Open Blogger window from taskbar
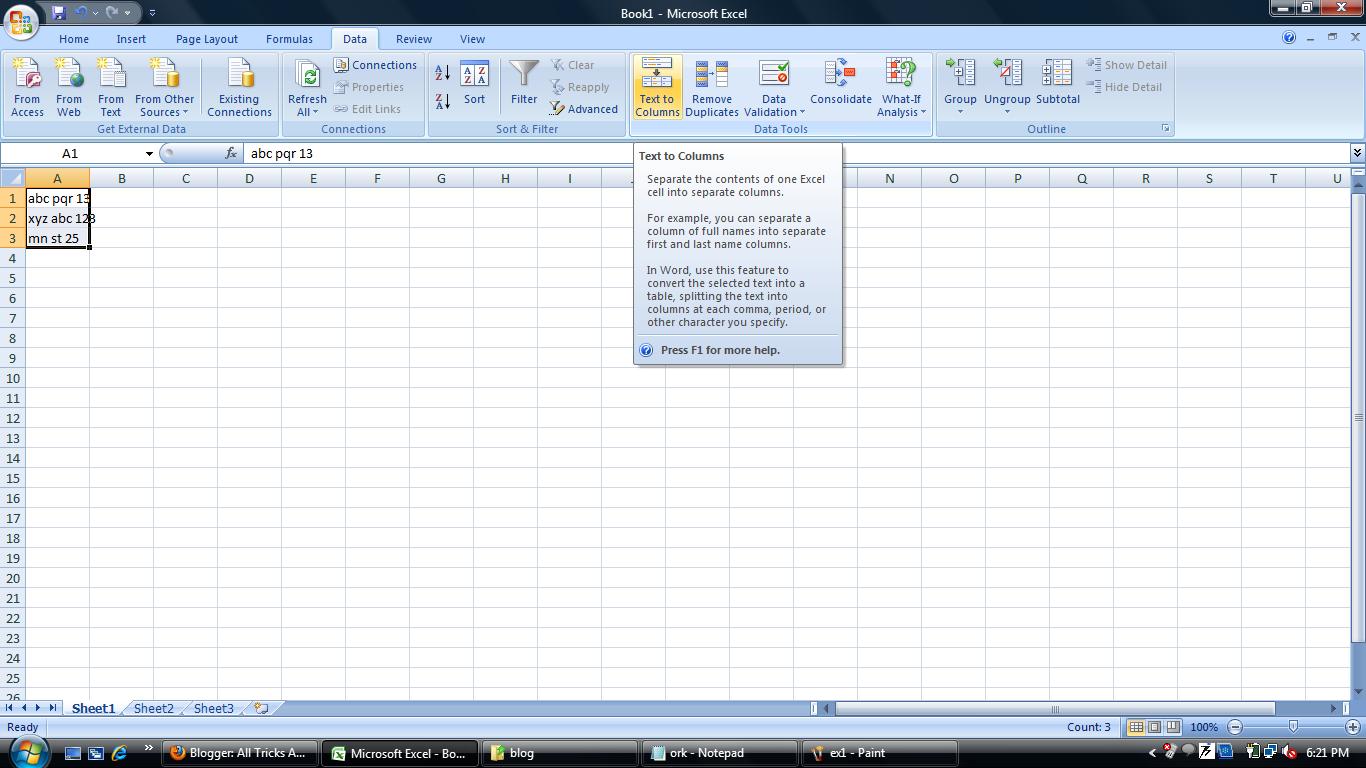Image resolution: width=1366 pixels, height=768 pixels. [x=239, y=753]
